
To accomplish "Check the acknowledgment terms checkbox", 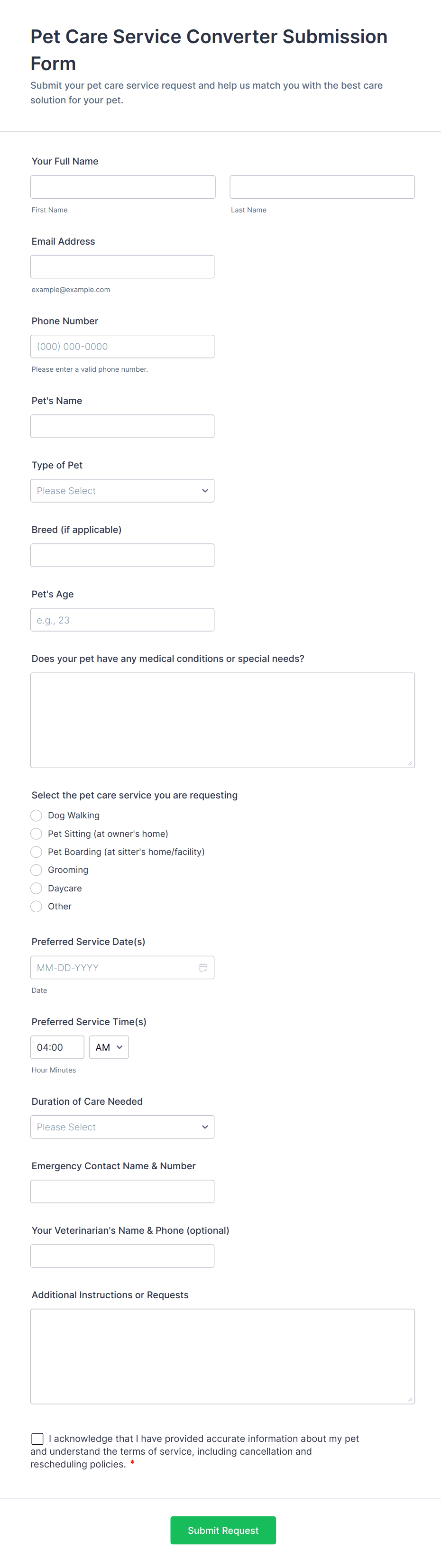I will coord(38,1439).
